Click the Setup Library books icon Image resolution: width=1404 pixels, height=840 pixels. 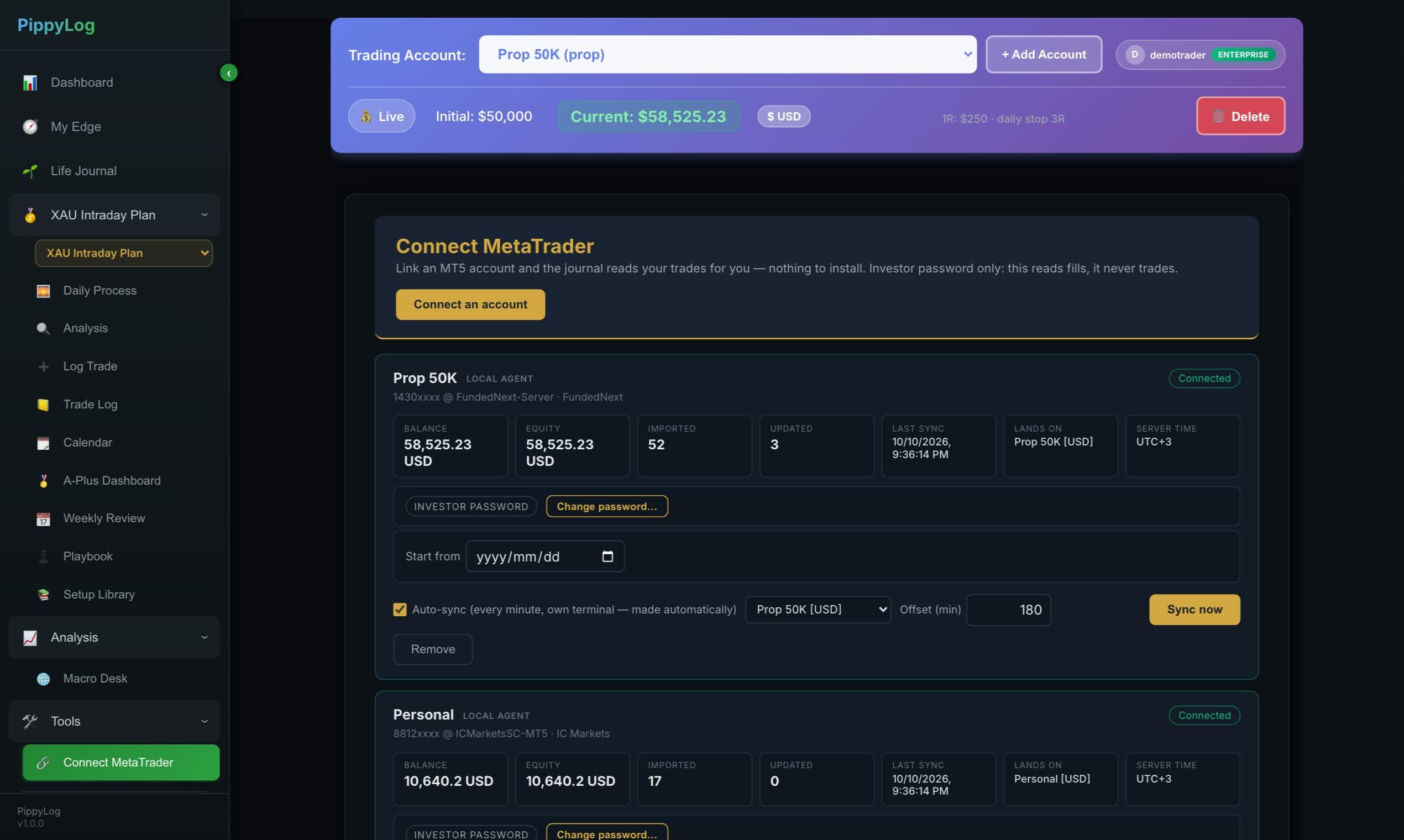tap(43, 595)
